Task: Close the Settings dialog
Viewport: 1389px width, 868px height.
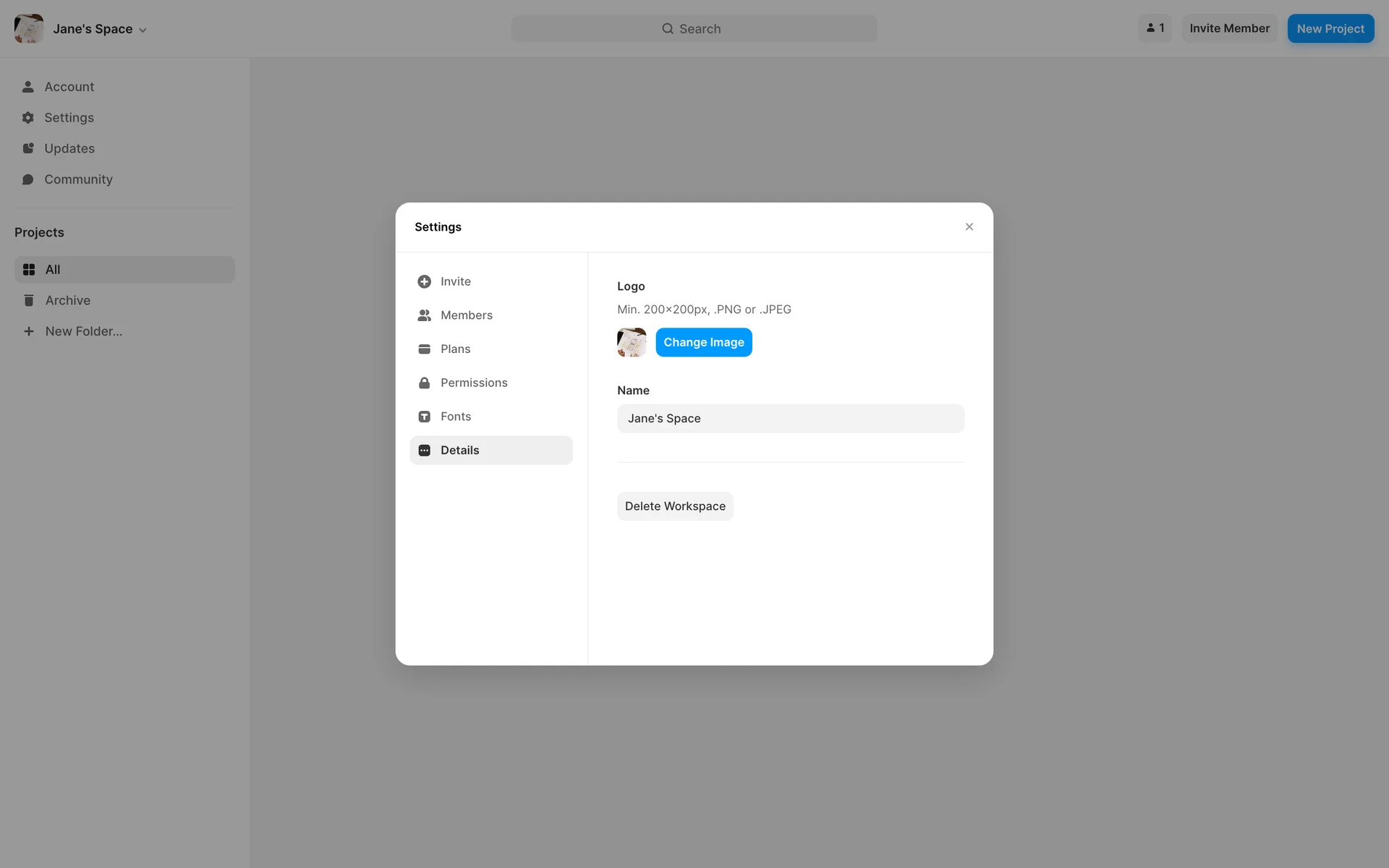Action: coord(969,227)
